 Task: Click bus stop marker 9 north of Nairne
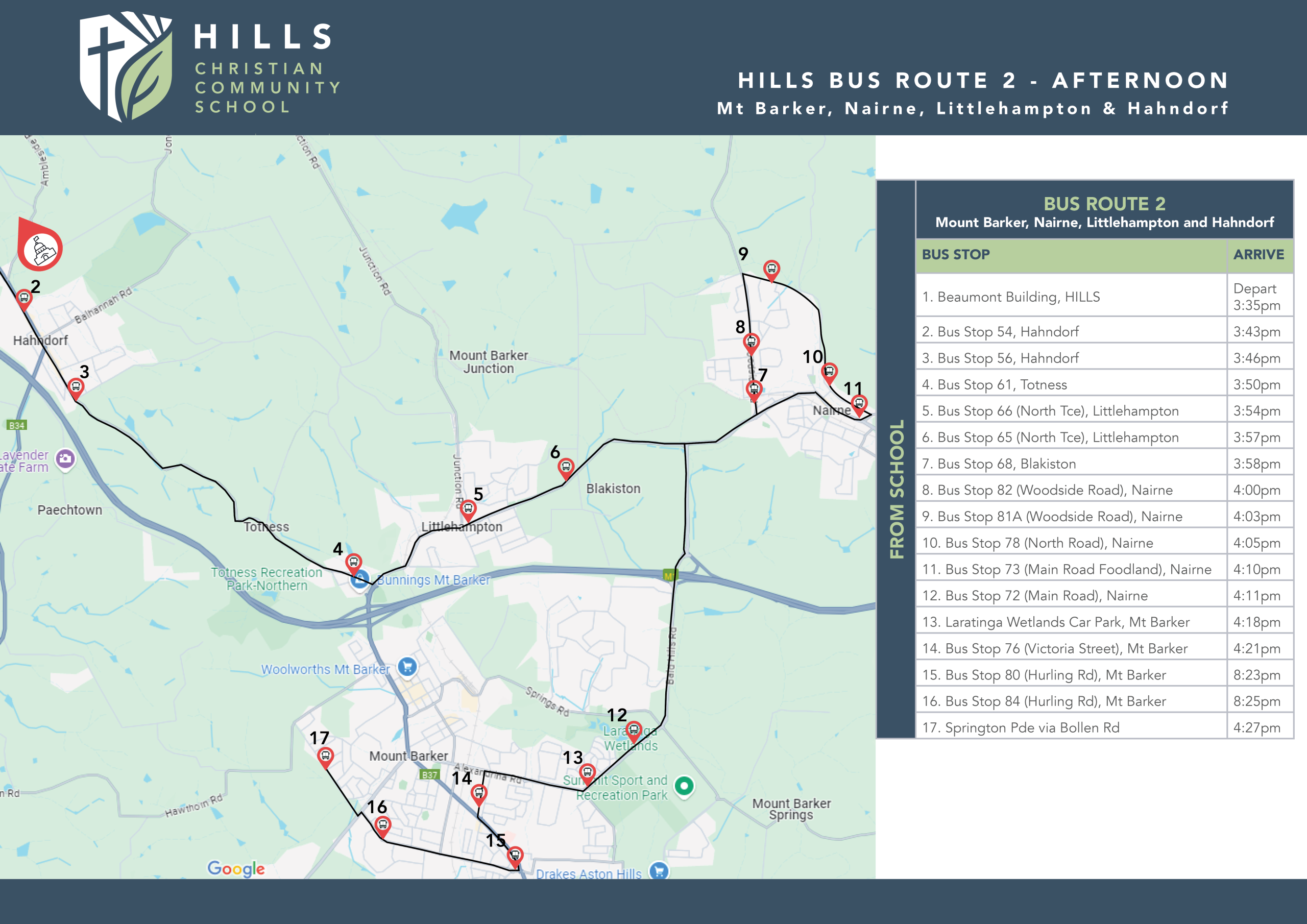pos(771,271)
